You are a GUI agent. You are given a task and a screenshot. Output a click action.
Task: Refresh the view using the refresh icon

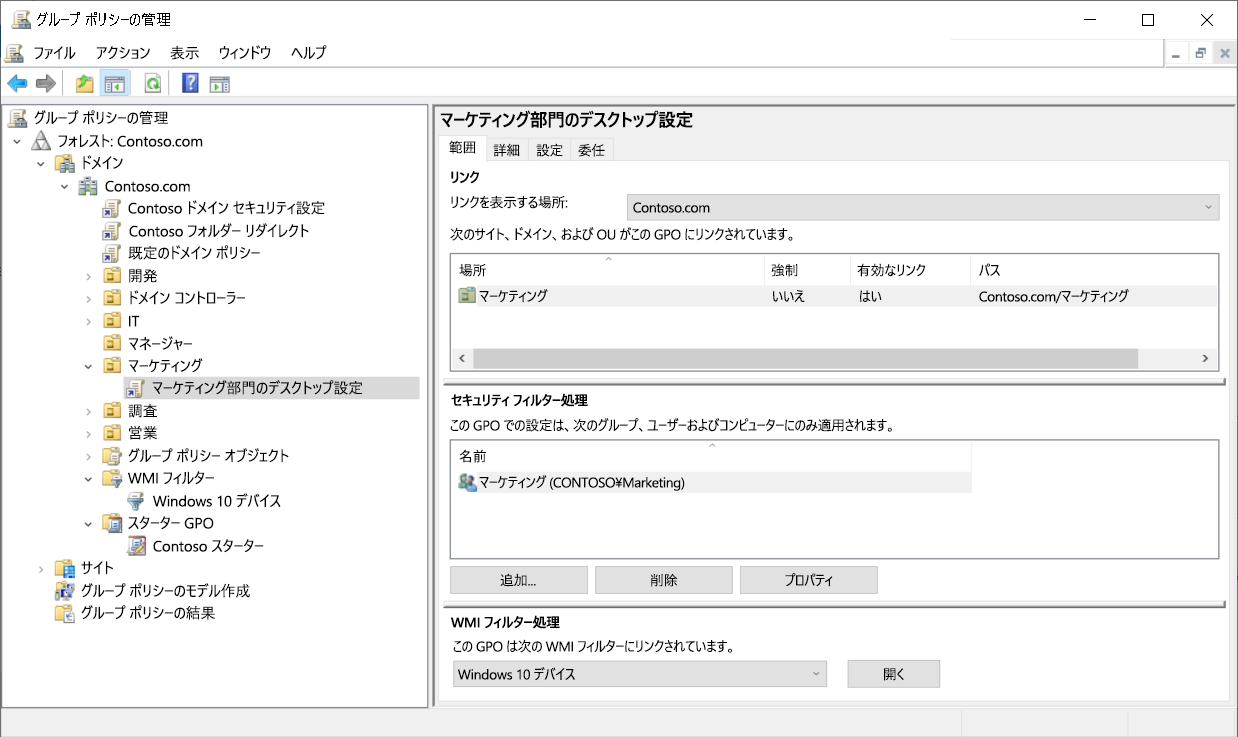pos(151,83)
